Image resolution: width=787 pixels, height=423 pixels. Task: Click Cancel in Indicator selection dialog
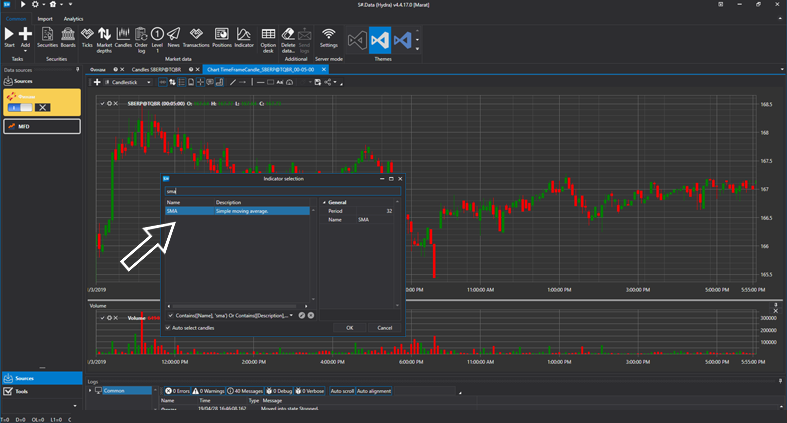[x=384, y=327]
